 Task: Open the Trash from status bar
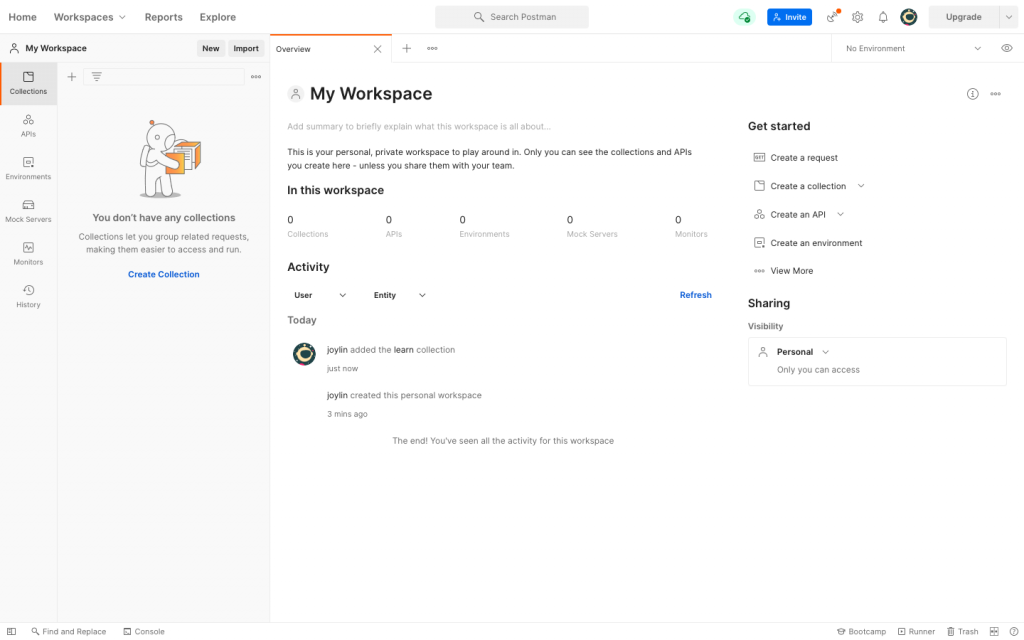pos(963,632)
